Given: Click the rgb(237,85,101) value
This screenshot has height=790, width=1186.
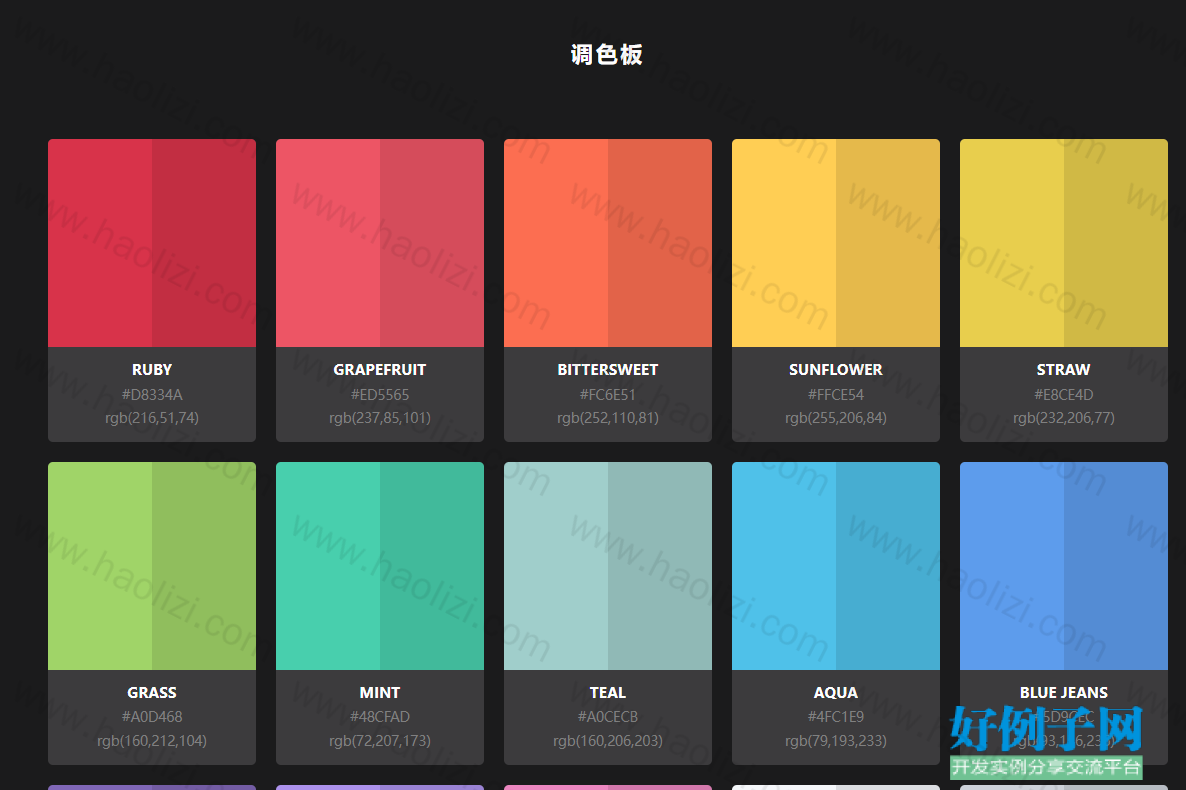Looking at the screenshot, I should 380,418.
